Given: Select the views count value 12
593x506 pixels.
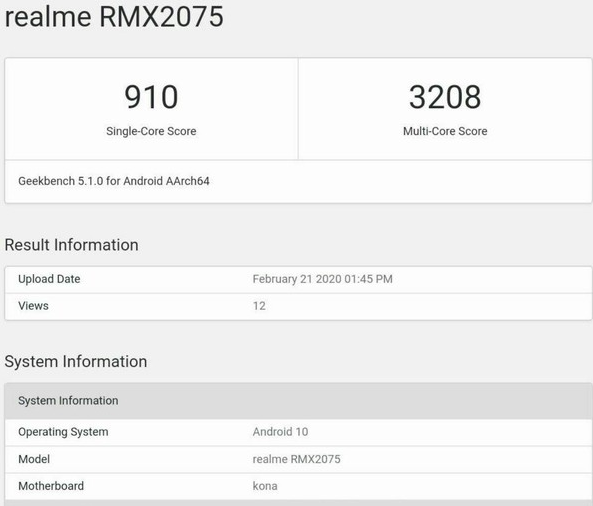Looking at the screenshot, I should coord(259,306).
